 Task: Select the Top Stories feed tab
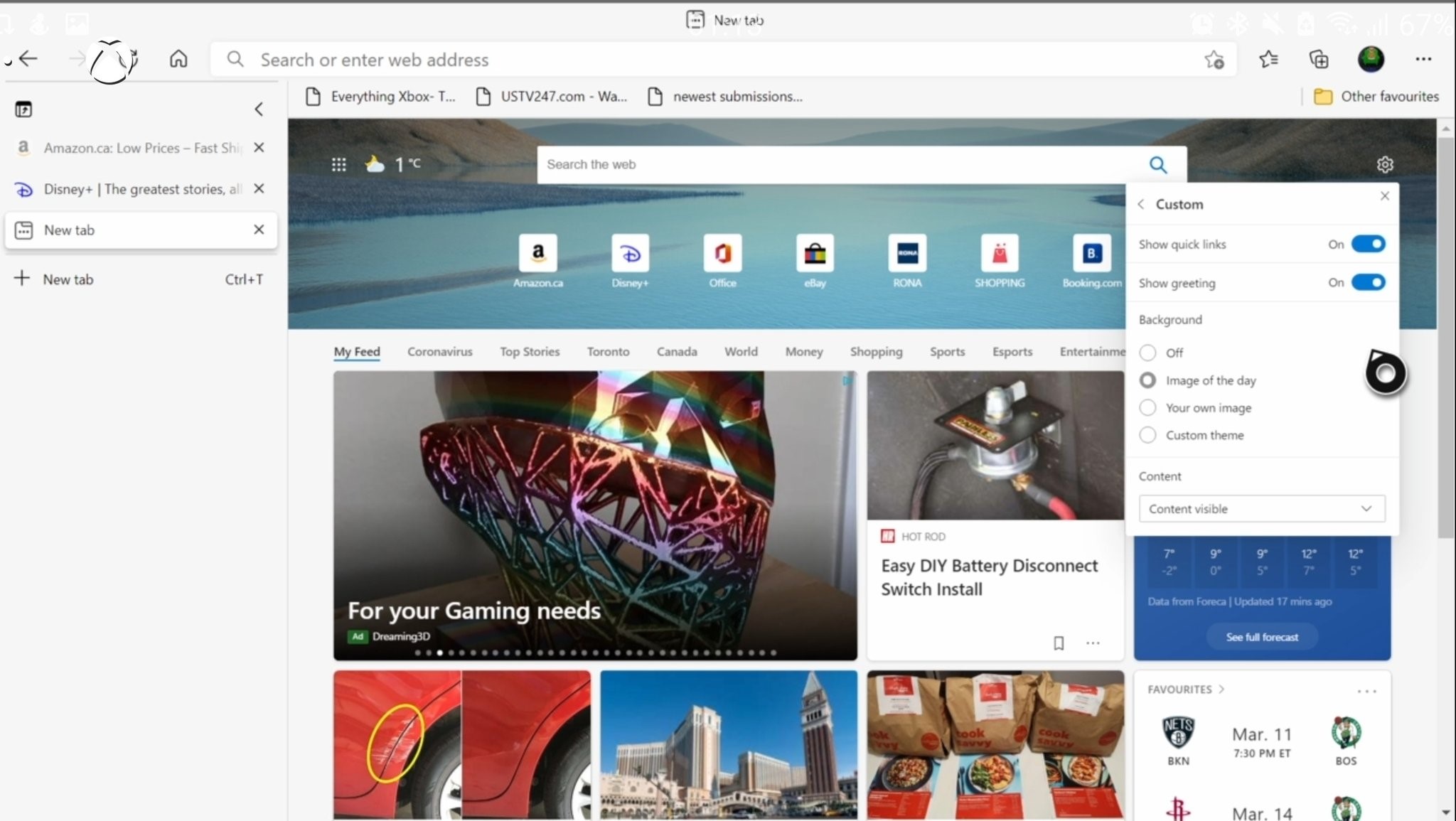click(530, 352)
